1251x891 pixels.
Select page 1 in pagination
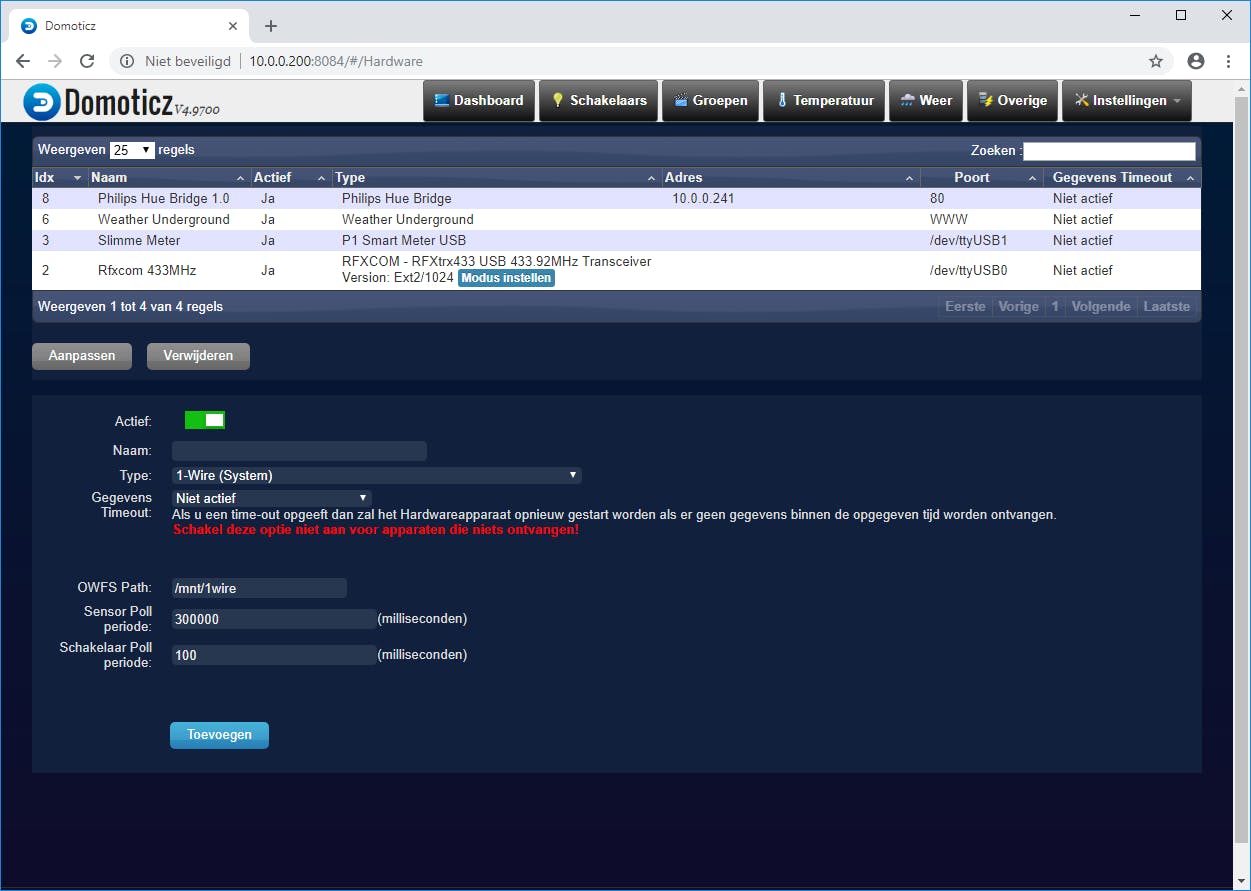click(1055, 307)
